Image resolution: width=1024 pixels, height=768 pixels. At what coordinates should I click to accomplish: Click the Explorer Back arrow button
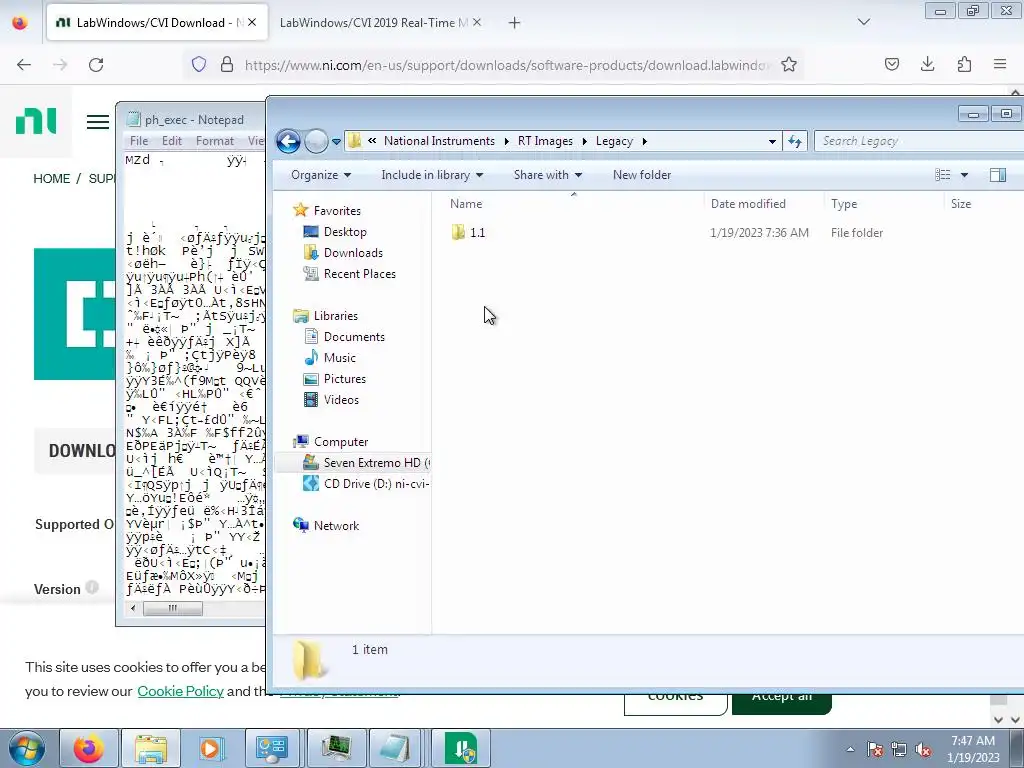288,141
